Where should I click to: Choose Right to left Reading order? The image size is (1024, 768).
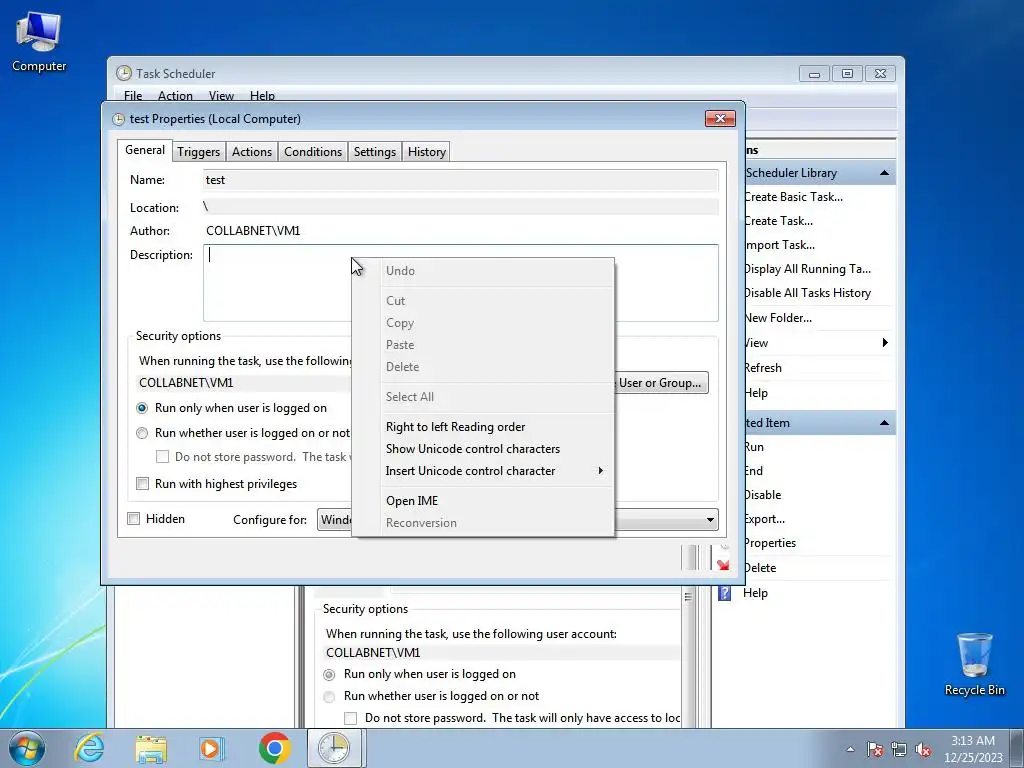click(455, 427)
